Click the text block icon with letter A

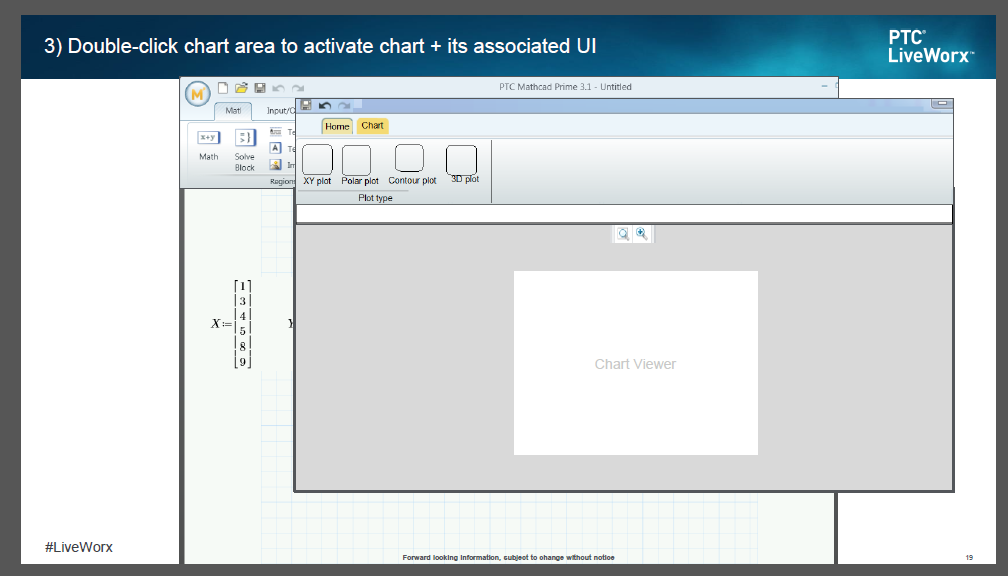[x=276, y=148]
